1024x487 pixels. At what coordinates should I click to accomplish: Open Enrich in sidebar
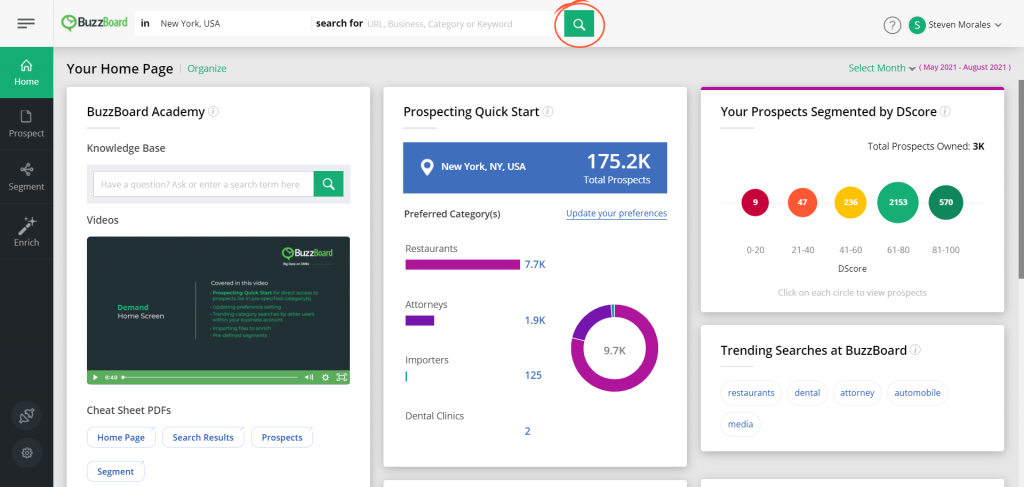27,232
